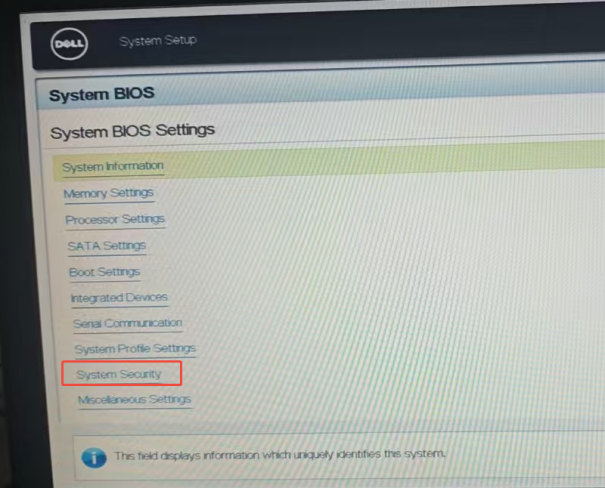Select Integrated Devices

119,298
